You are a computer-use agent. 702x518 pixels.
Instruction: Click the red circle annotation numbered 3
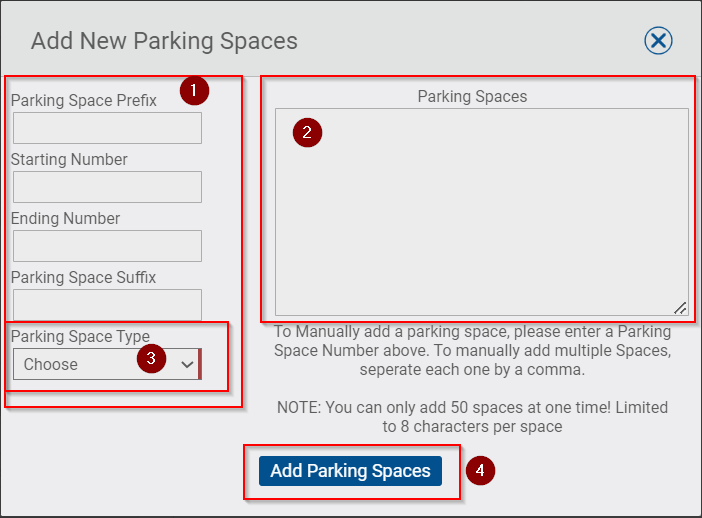click(x=151, y=358)
